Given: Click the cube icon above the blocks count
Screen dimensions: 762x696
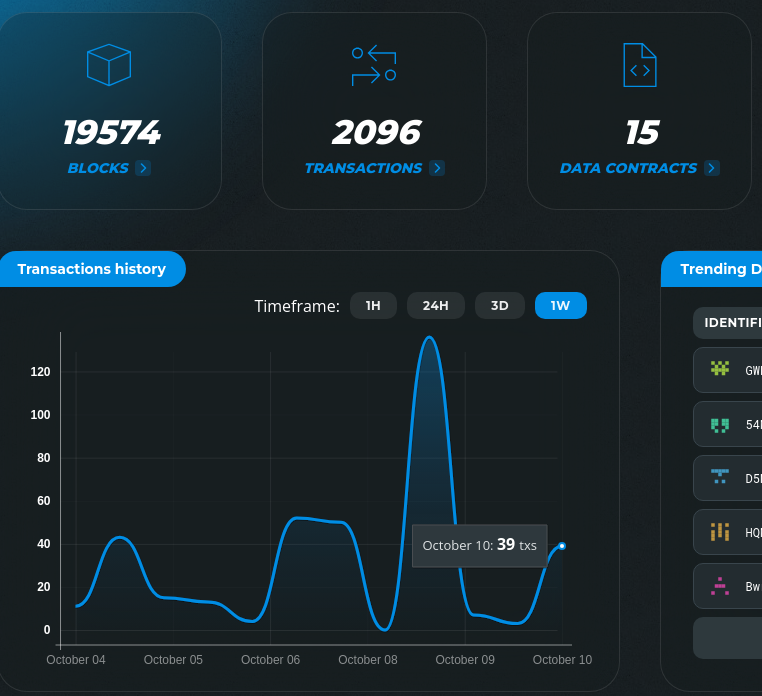Looking at the screenshot, I should [x=109, y=65].
